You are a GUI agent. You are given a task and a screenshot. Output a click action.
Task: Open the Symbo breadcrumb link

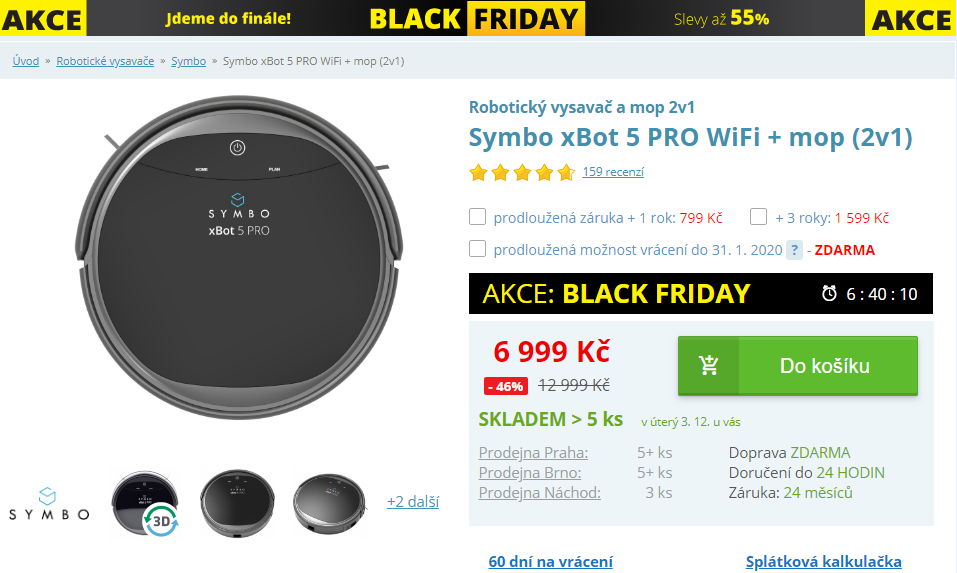coord(189,61)
